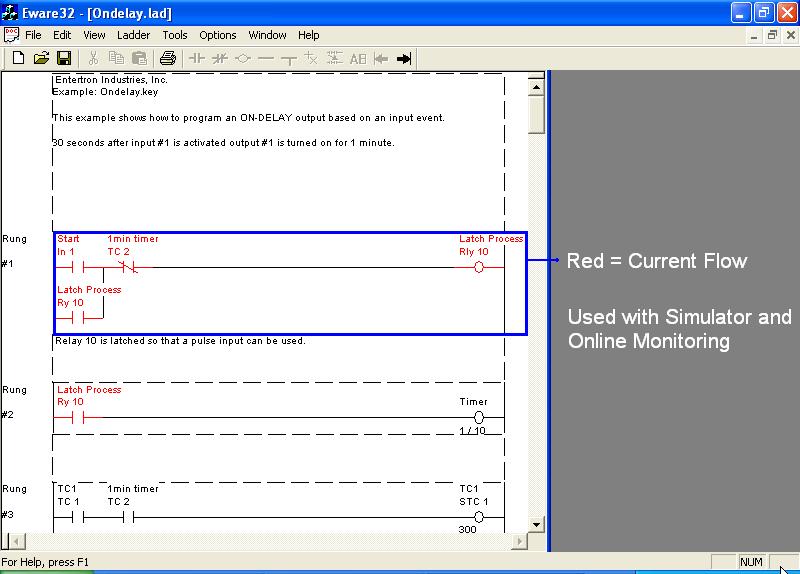Click the right arrow toolbar icon
Viewport: 800px width, 574px height.
(404, 59)
